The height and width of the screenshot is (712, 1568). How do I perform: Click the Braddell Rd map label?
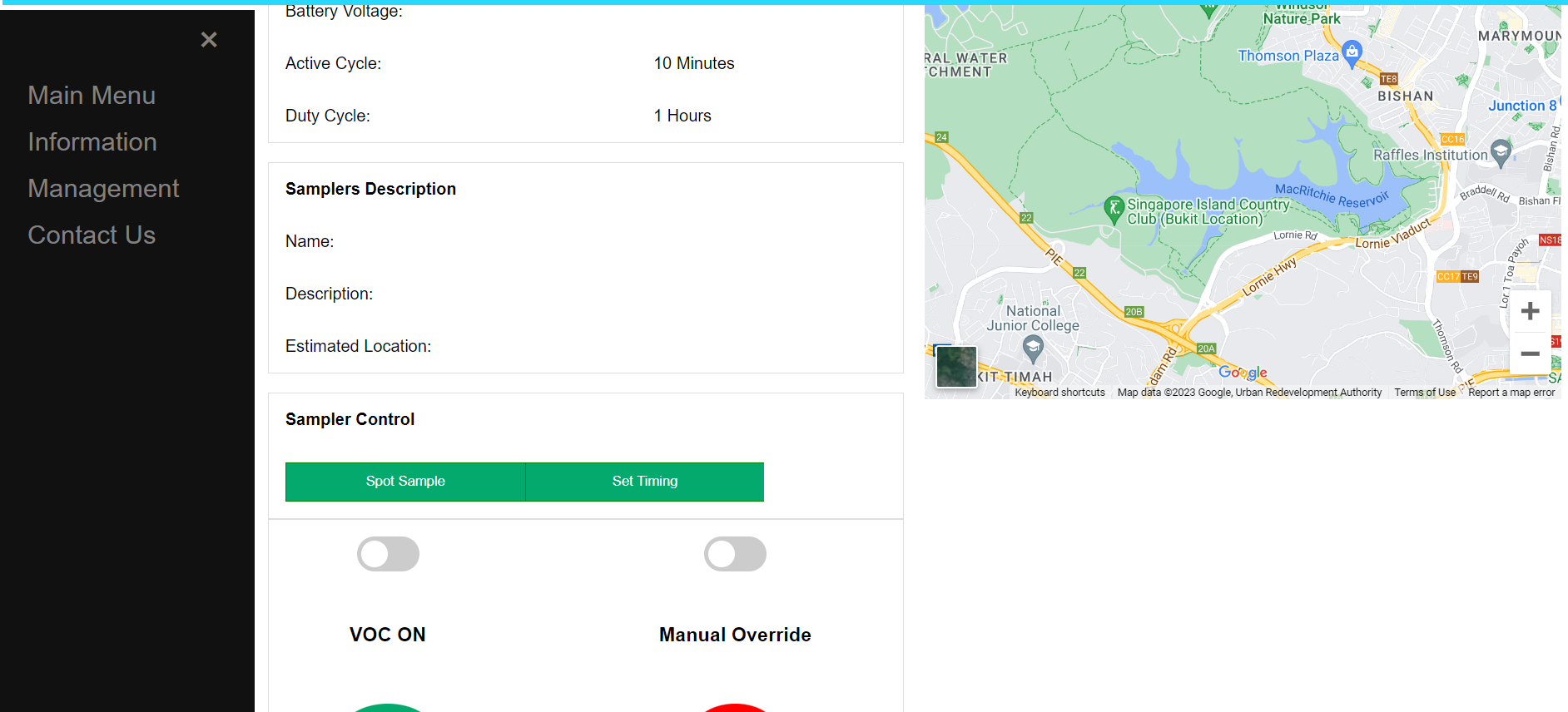click(1485, 193)
